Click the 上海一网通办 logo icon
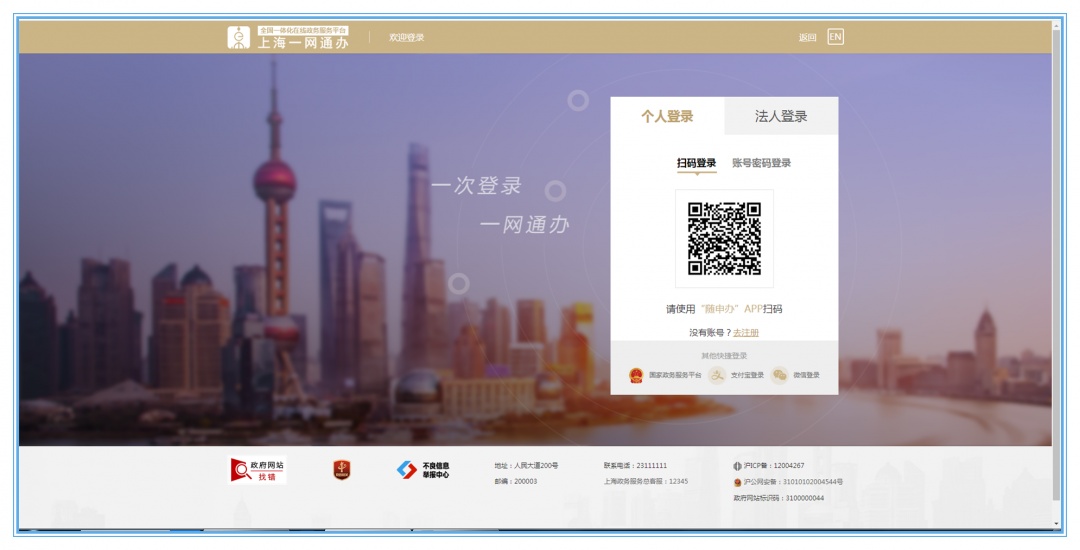The image size is (1080, 550). tap(239, 37)
